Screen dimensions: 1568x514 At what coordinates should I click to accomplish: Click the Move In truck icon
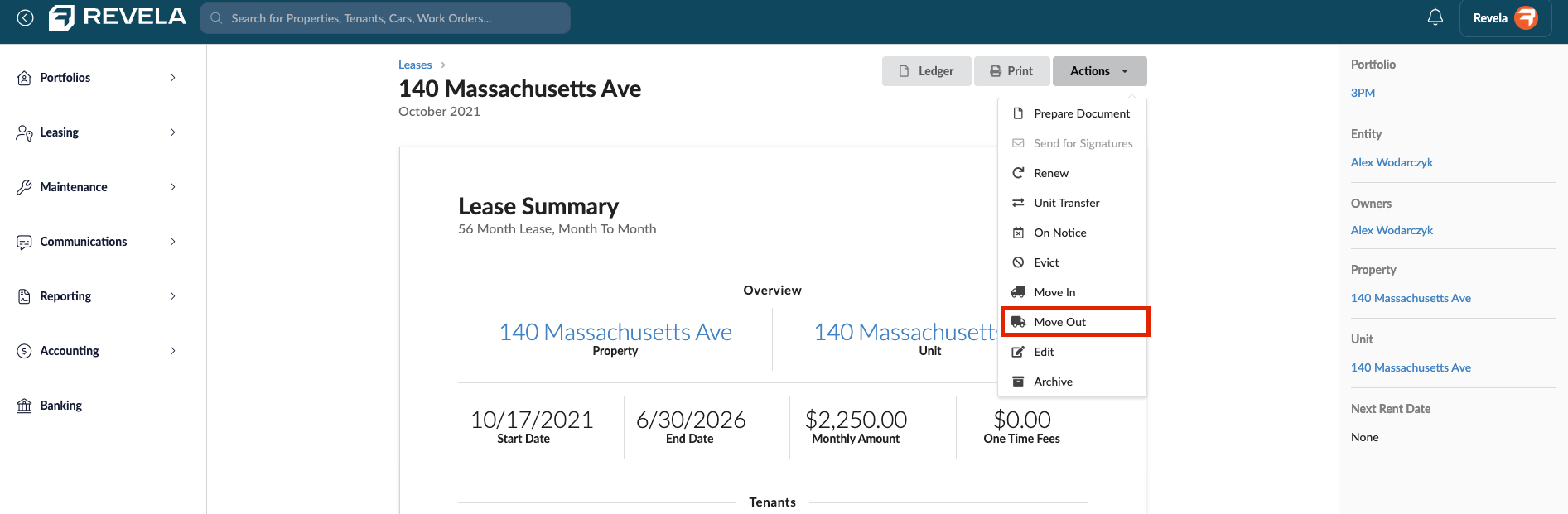click(x=1018, y=292)
